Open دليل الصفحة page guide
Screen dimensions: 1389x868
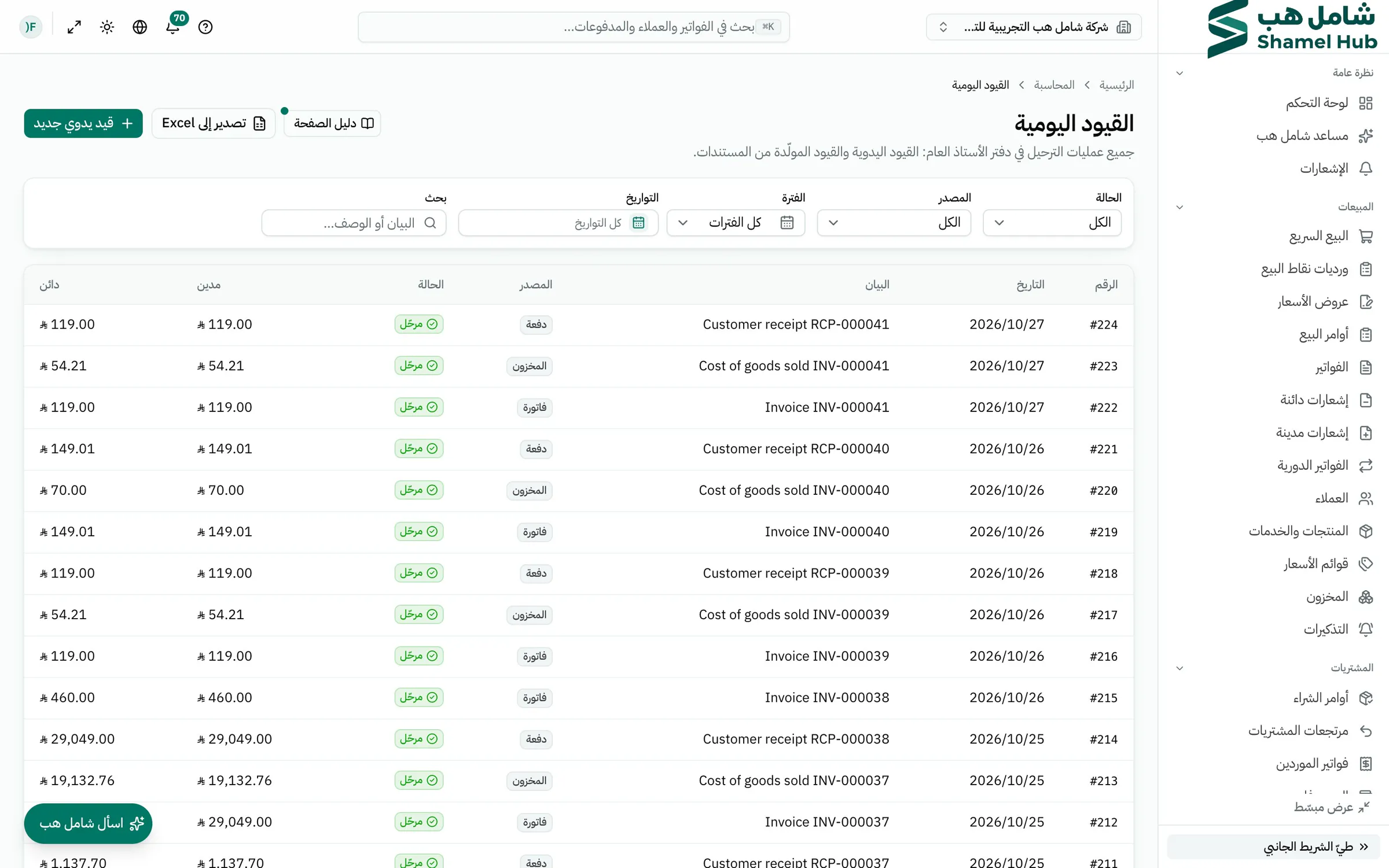[333, 123]
